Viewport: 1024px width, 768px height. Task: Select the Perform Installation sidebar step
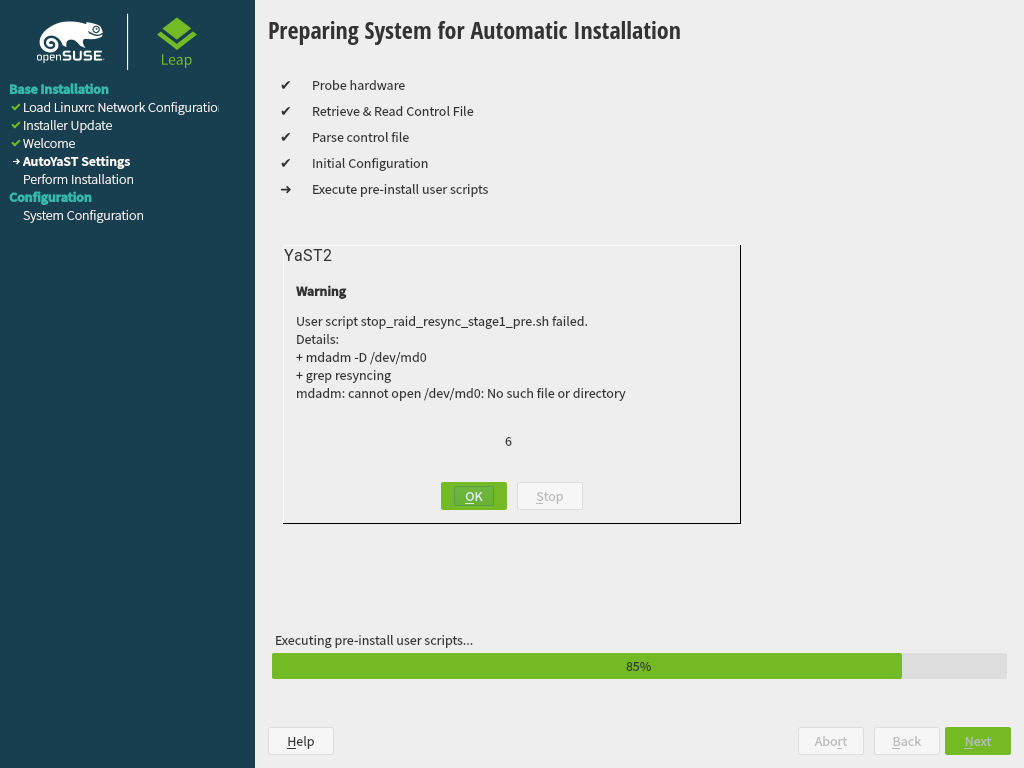pos(78,180)
